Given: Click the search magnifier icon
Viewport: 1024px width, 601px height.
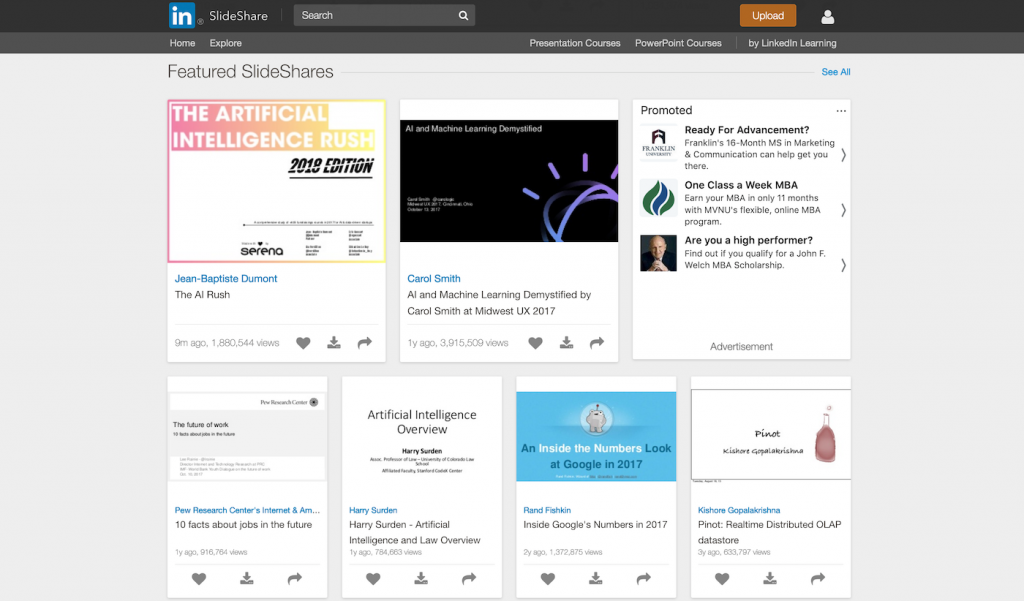Looking at the screenshot, I should [x=463, y=16].
